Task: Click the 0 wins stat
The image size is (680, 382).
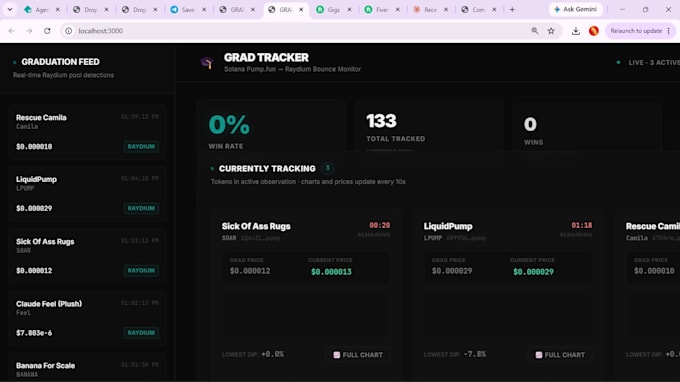Action: 530,124
